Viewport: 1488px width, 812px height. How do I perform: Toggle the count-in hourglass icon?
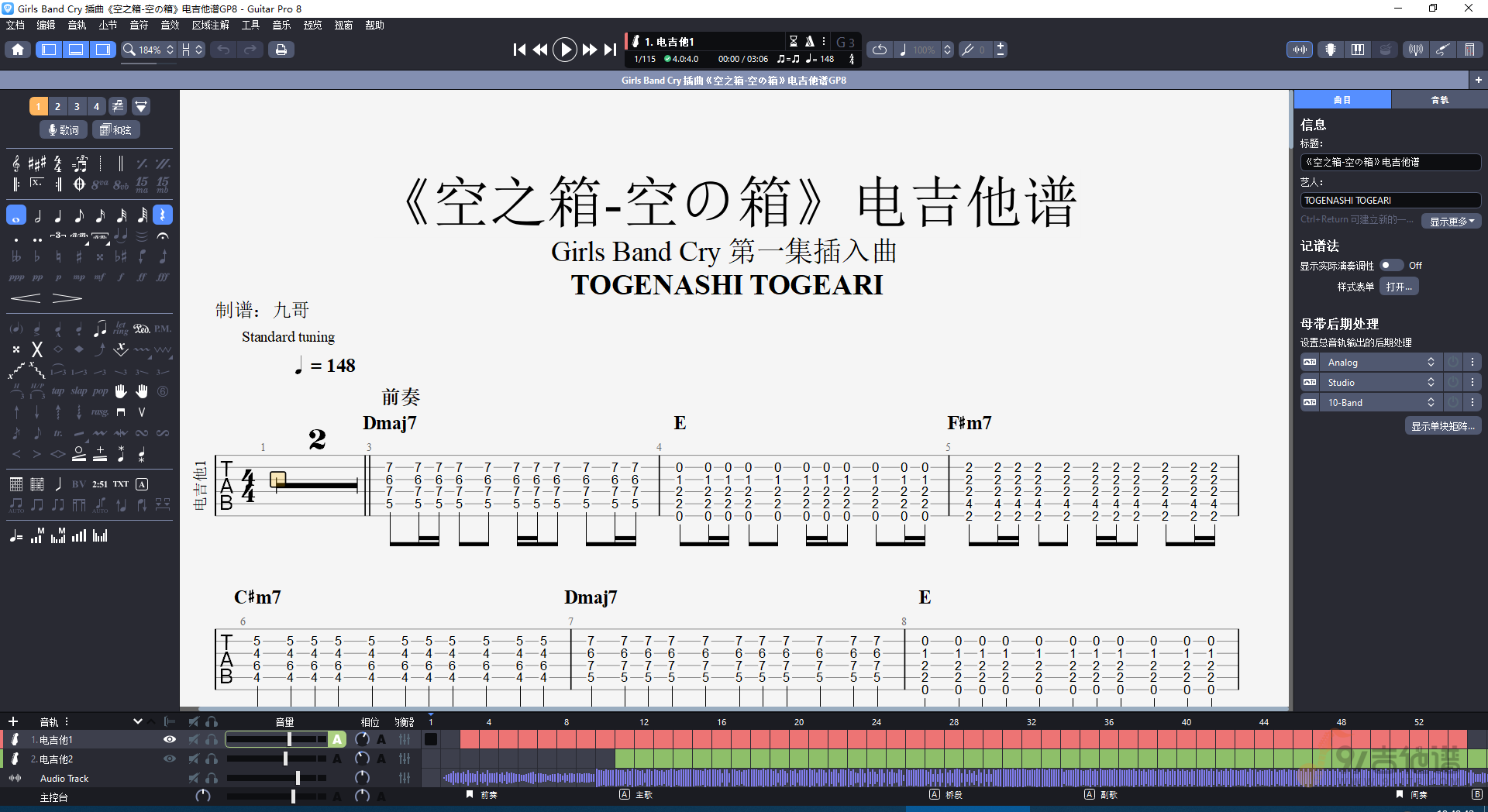794,41
